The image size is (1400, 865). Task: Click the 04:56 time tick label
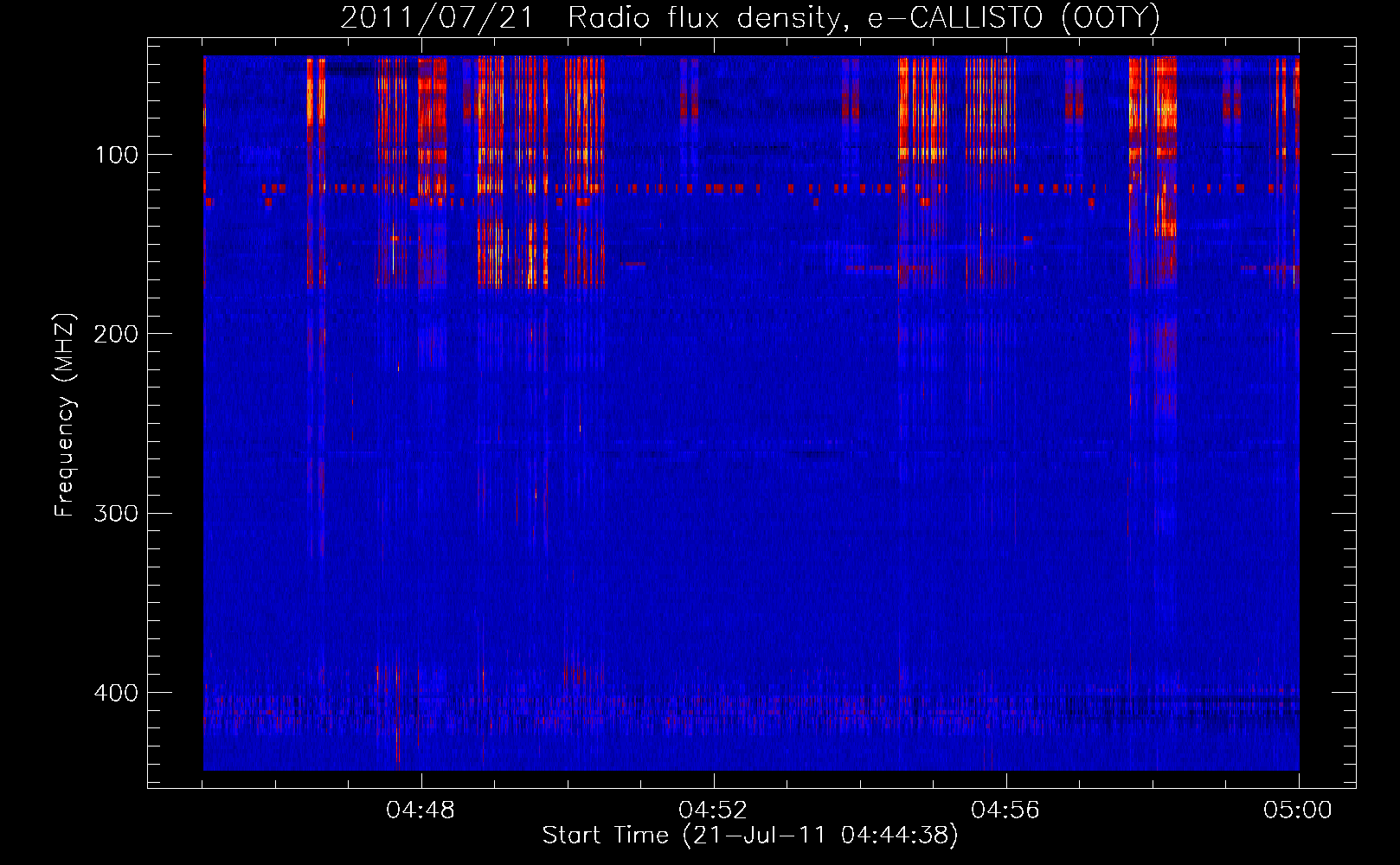1005,811
